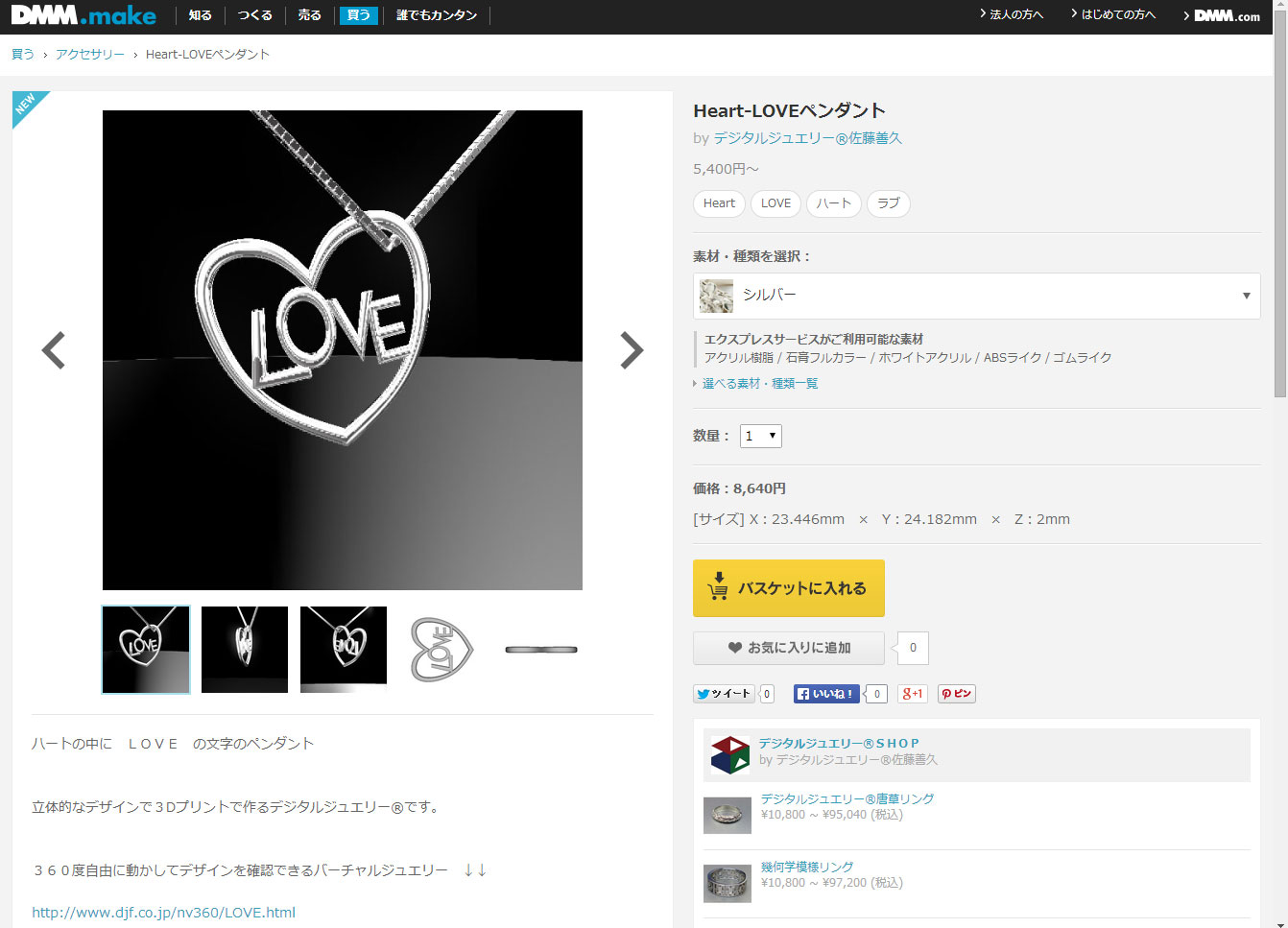Open the material selection dropdown showing シルバー

(976, 296)
